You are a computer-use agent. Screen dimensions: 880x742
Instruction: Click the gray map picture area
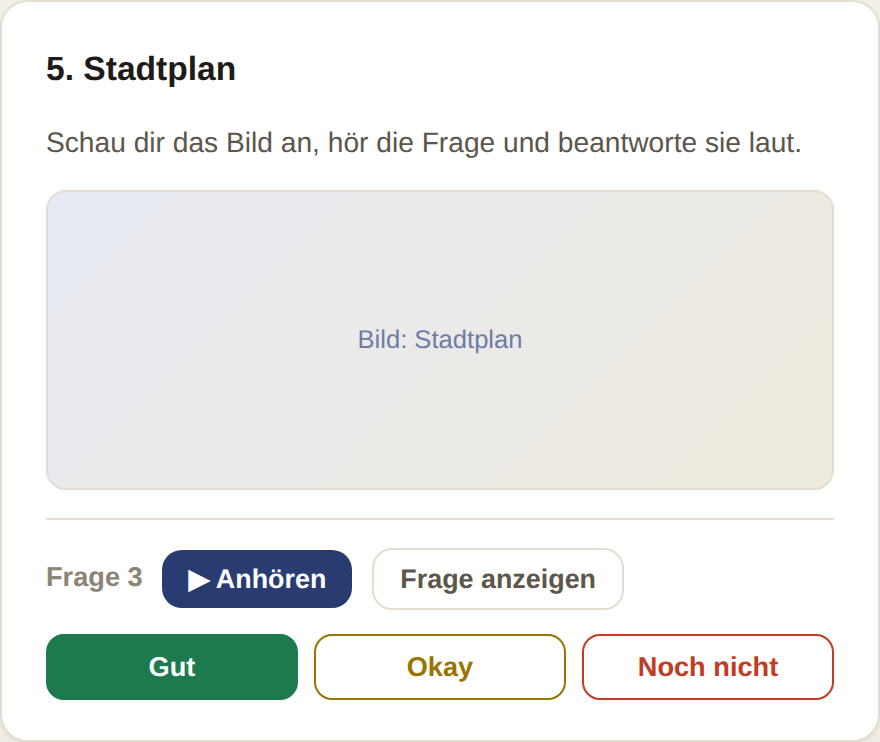tap(440, 340)
